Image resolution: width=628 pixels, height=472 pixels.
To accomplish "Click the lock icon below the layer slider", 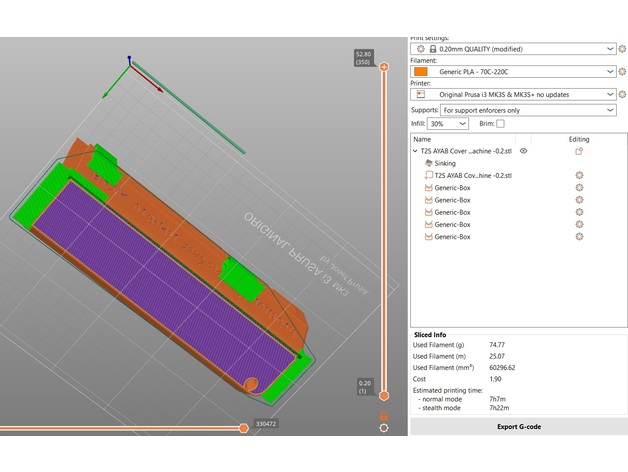I will tap(384, 414).
